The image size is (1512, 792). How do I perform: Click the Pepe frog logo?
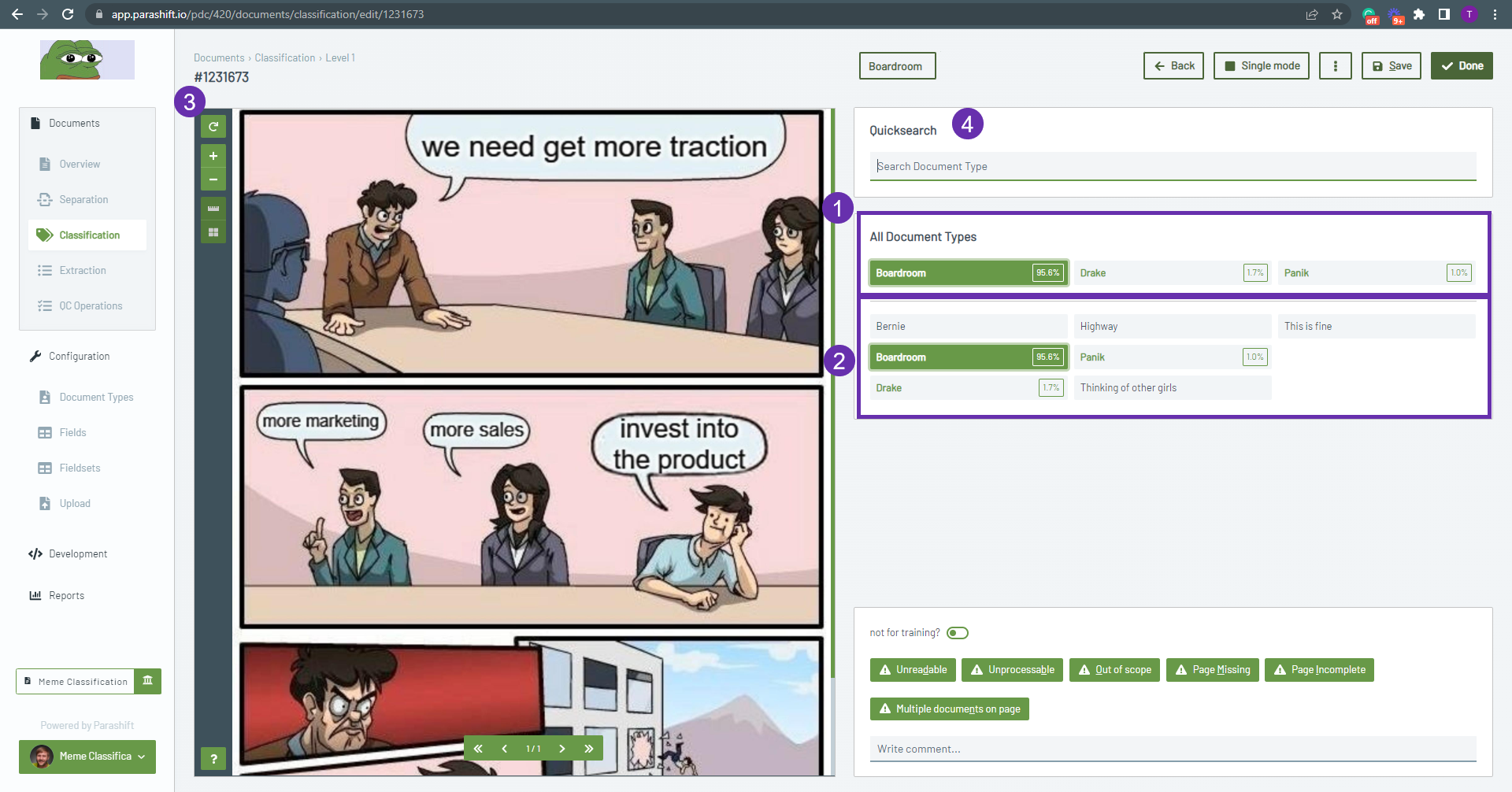click(87, 59)
